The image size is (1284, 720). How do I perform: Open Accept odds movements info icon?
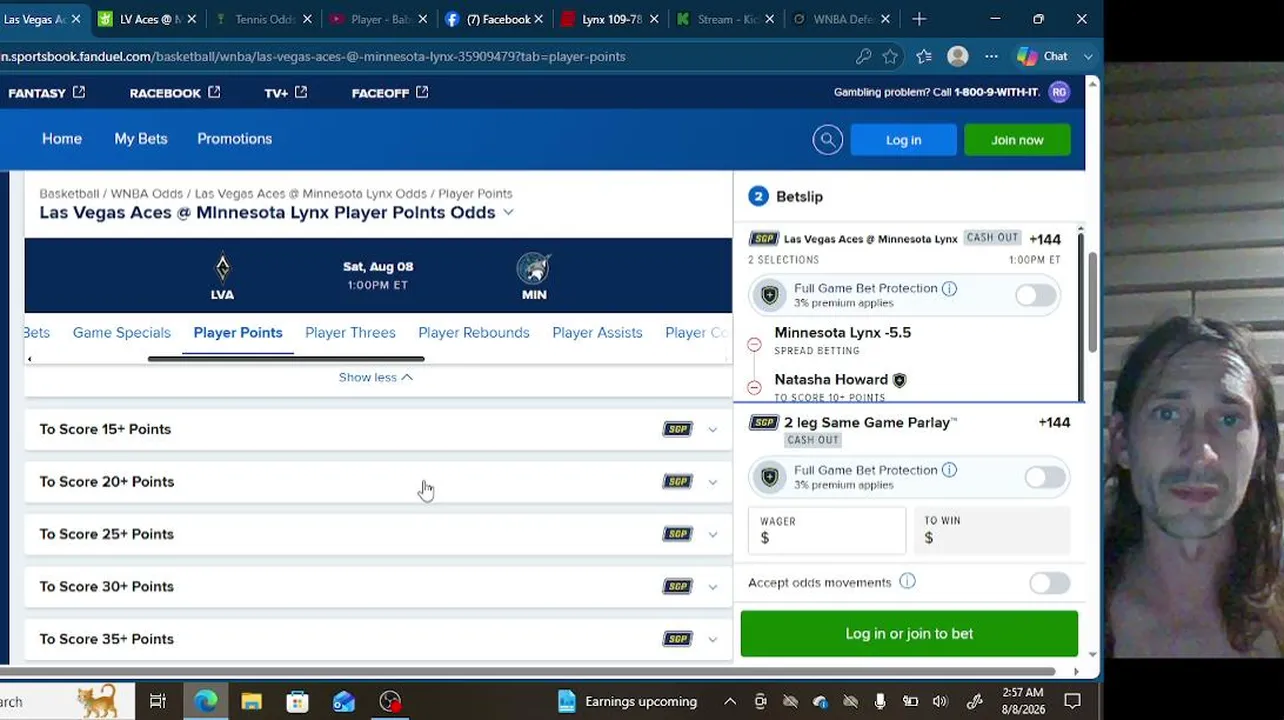coord(907,582)
